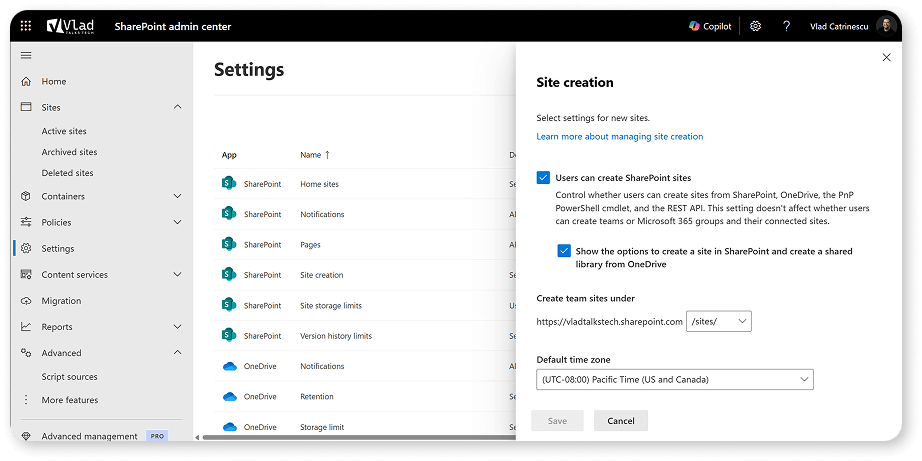Click the App column header
This screenshot has height=461, width=922.
point(229,155)
